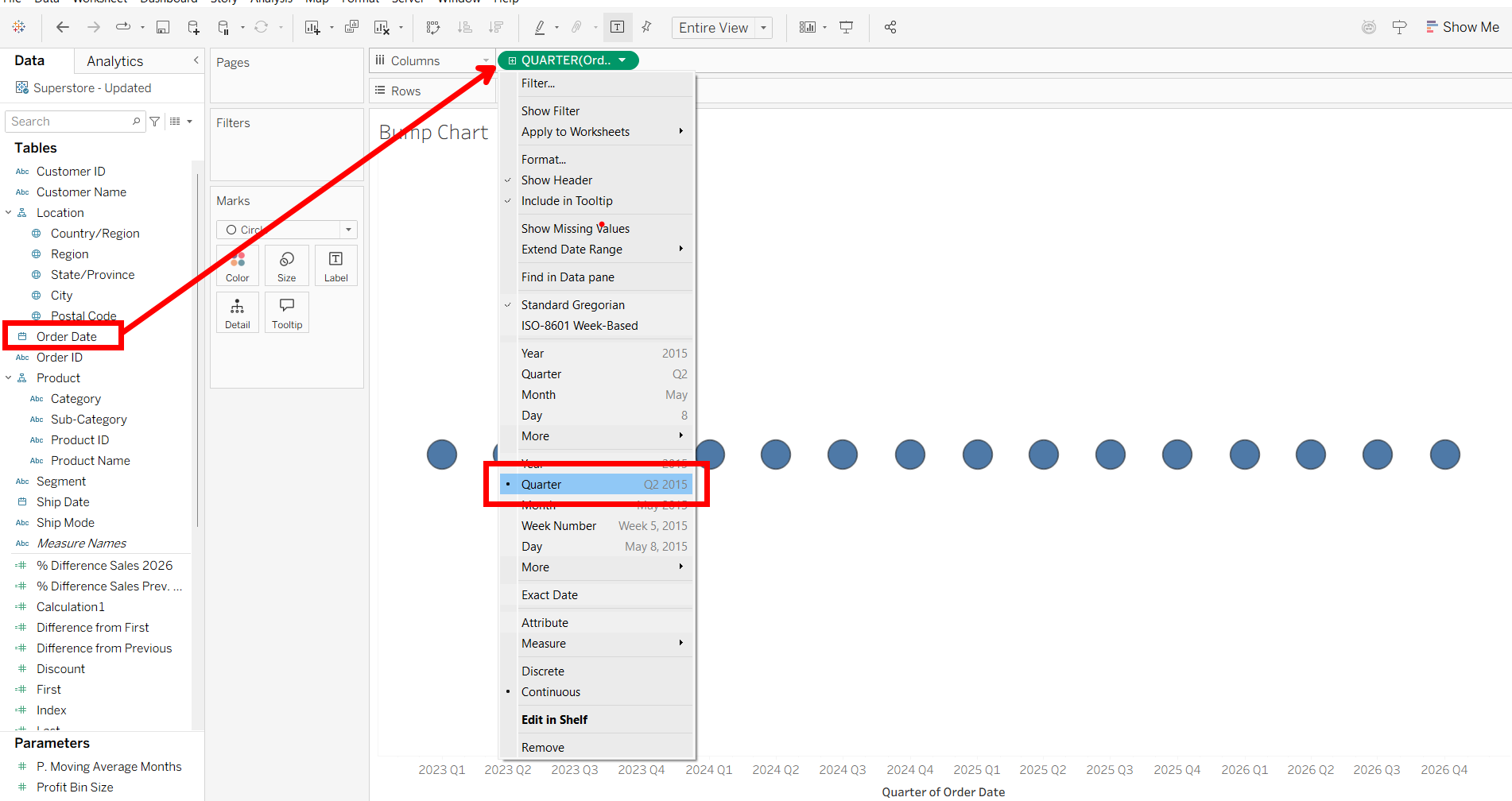Click the Show/Hide Cards icon
This screenshot has width=1512, height=801.
coord(808,27)
